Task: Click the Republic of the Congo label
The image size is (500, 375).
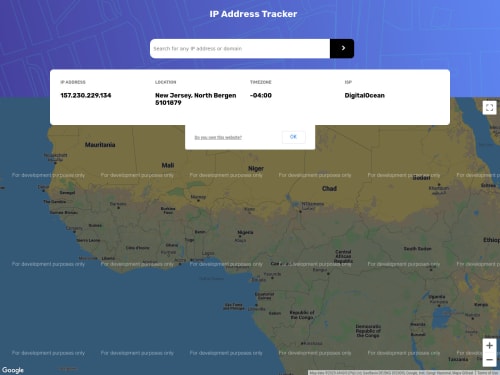Action: point(302,315)
